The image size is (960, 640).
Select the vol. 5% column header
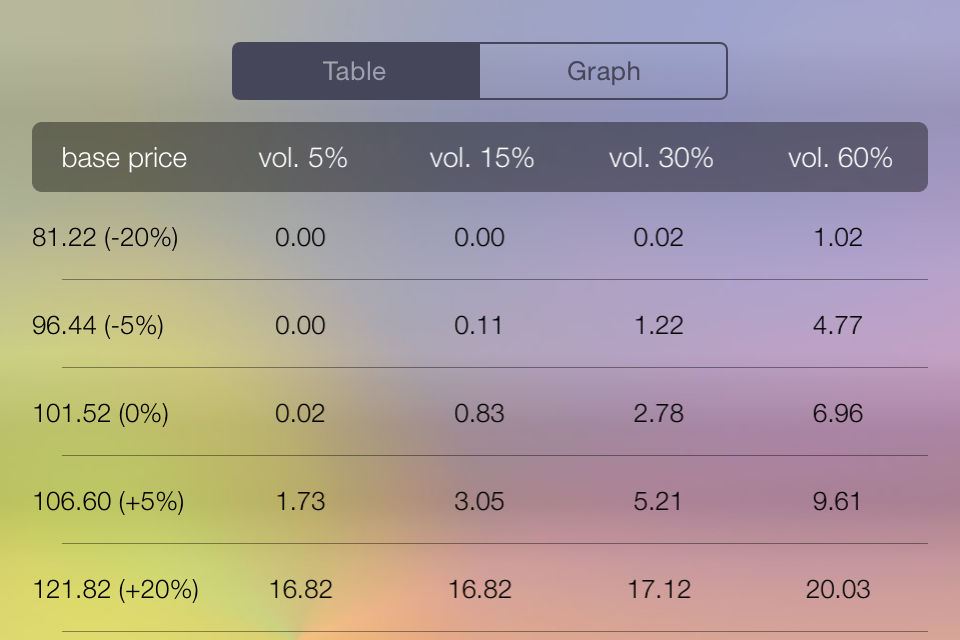(303, 158)
